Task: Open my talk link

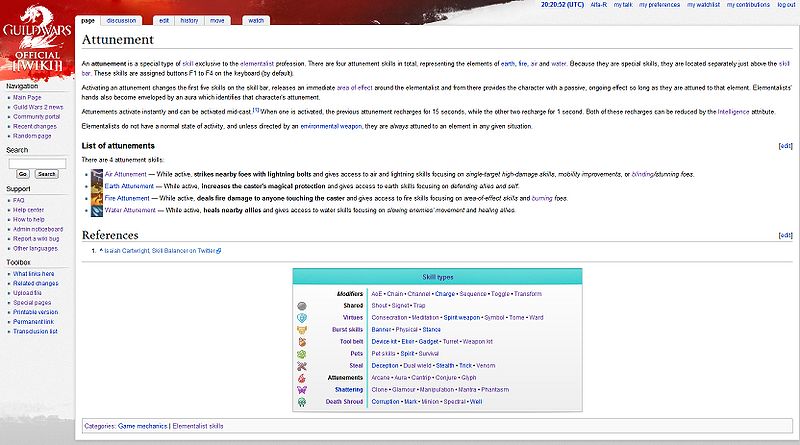Action: (x=623, y=5)
